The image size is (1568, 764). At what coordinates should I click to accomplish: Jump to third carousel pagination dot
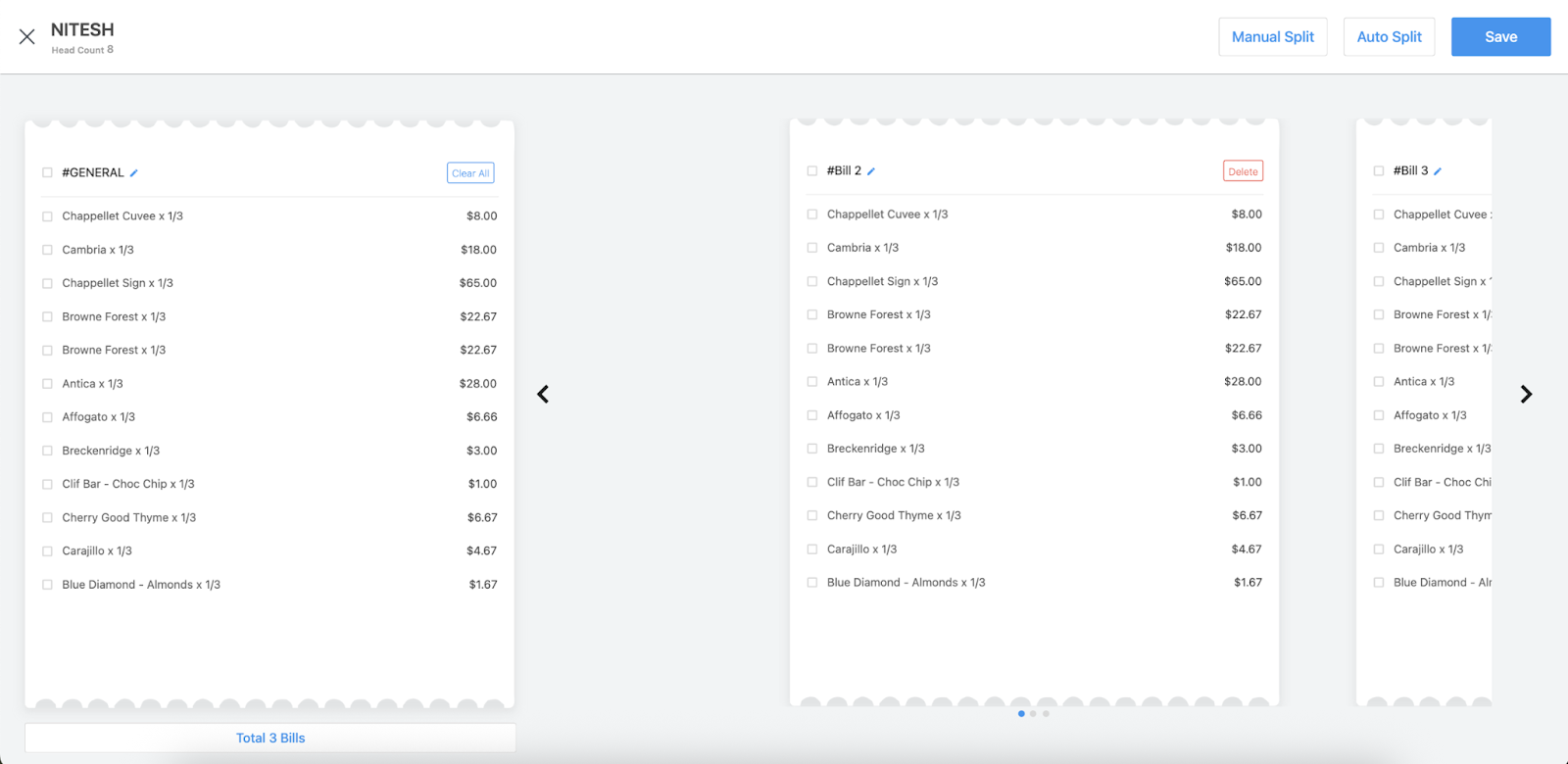pos(1046,714)
